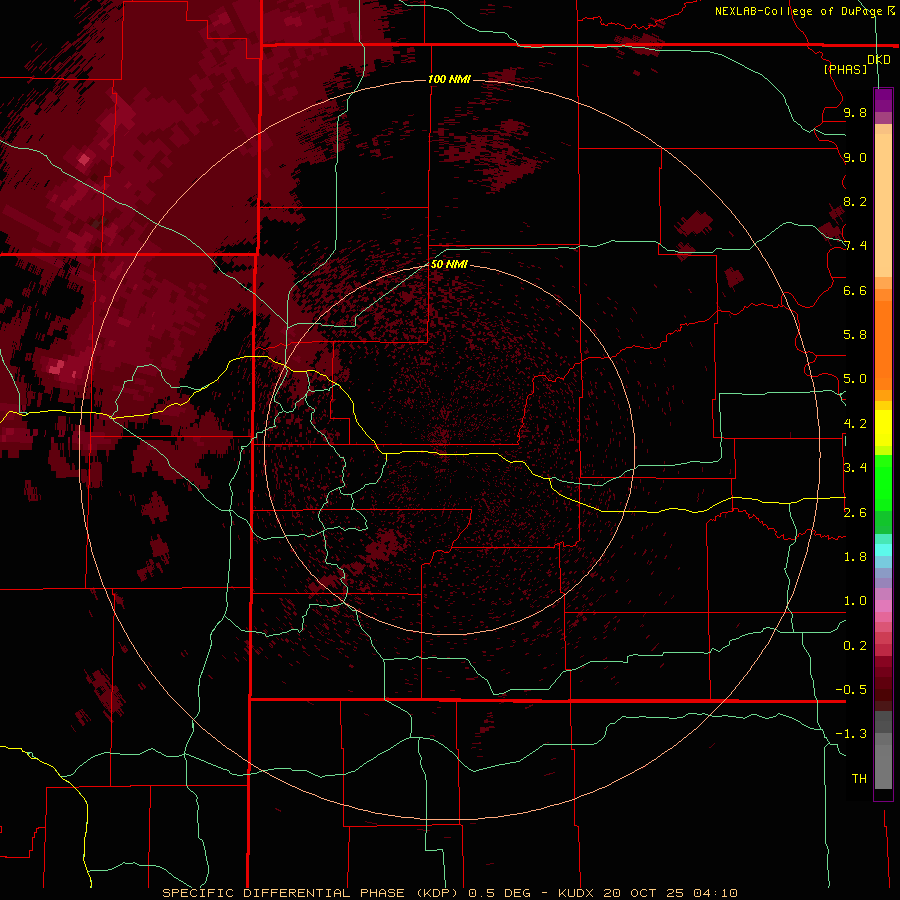Select the 6.6 legend value
The image size is (900, 900).
coord(855,290)
